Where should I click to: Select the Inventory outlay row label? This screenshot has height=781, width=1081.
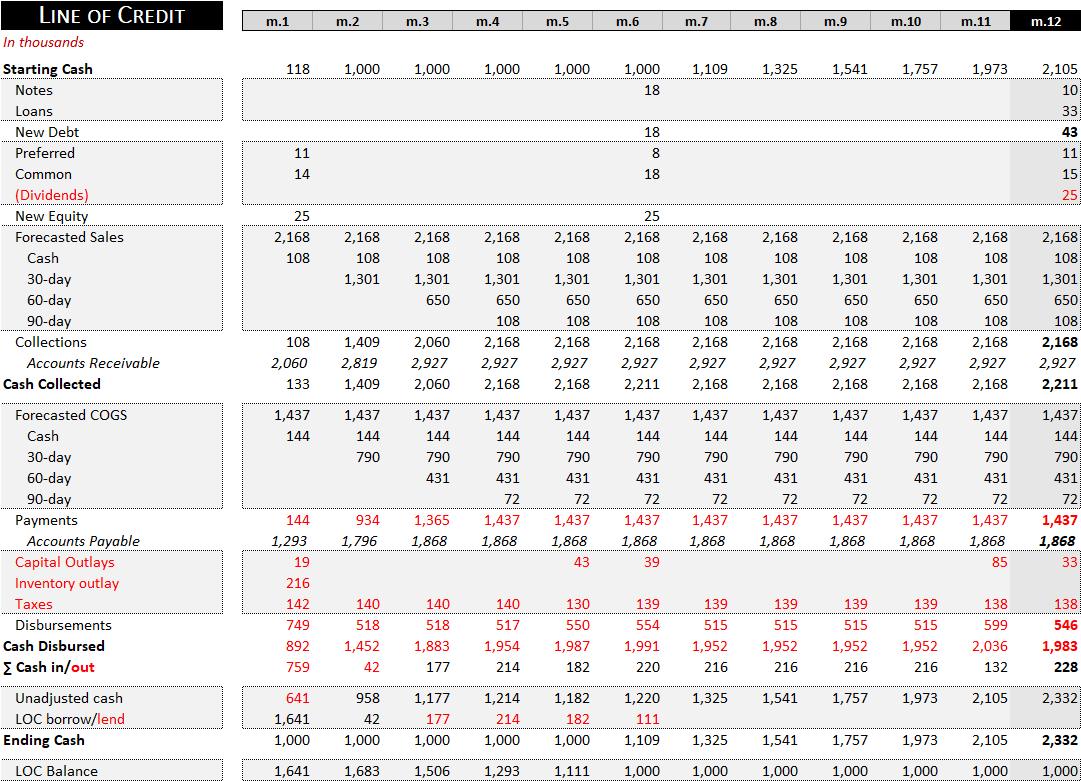click(x=67, y=583)
